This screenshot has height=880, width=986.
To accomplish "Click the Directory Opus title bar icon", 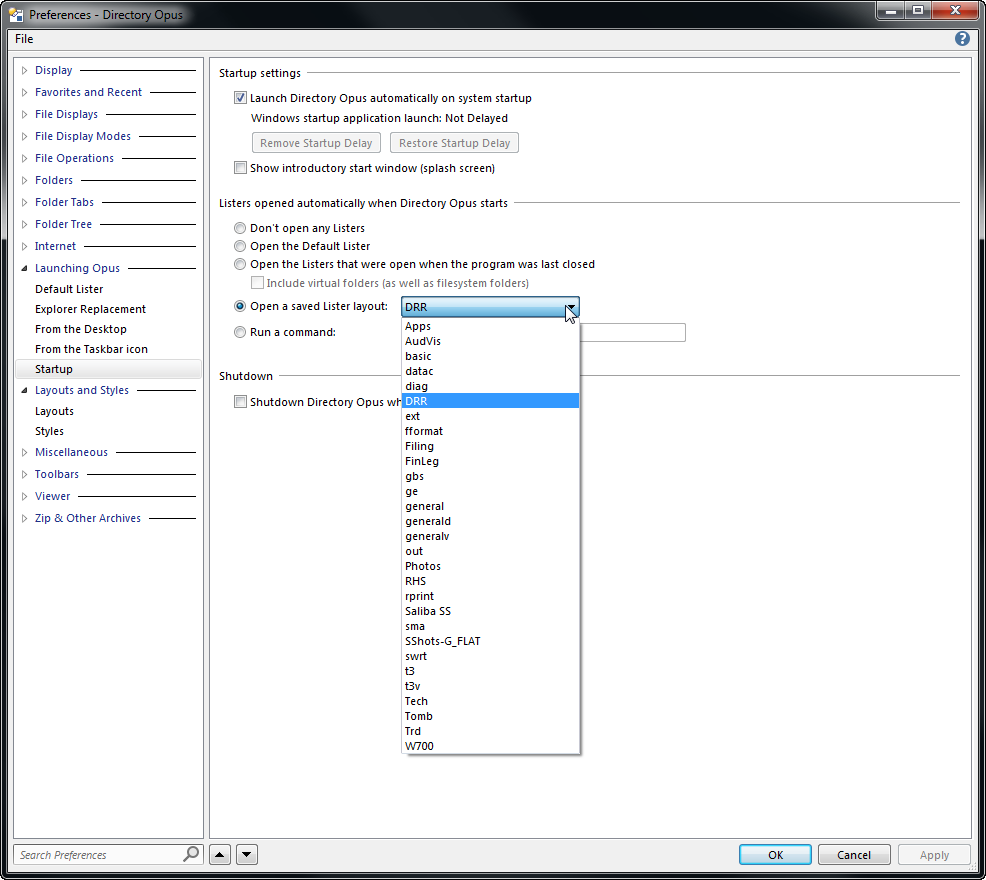I will [x=16, y=14].
